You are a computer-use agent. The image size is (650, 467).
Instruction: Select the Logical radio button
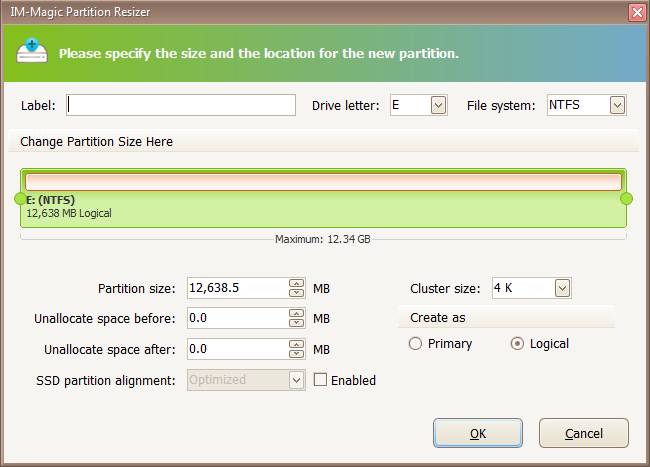517,344
